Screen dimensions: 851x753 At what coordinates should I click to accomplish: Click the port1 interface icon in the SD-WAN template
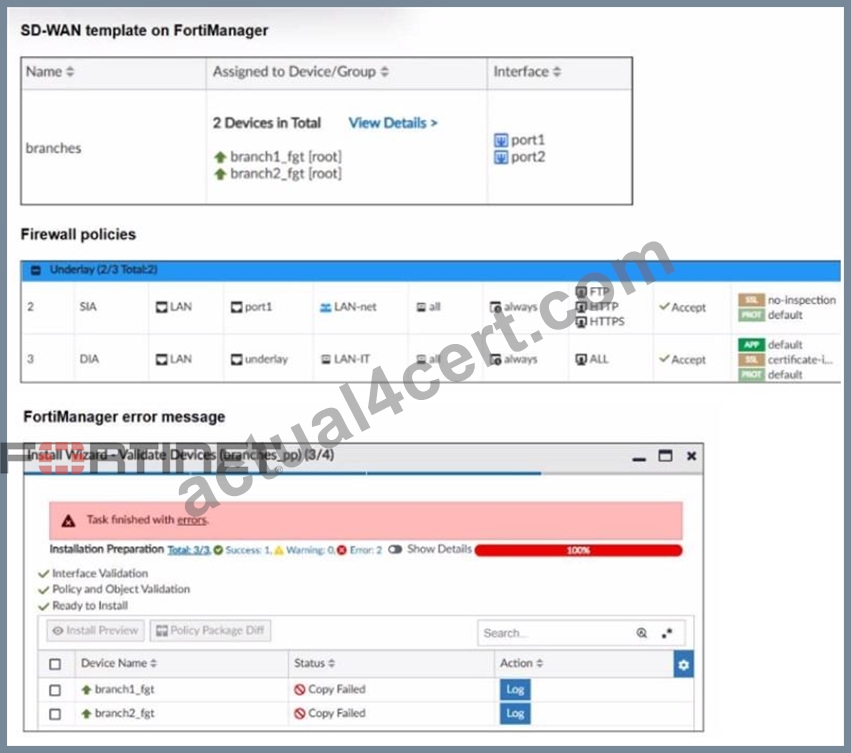point(500,141)
